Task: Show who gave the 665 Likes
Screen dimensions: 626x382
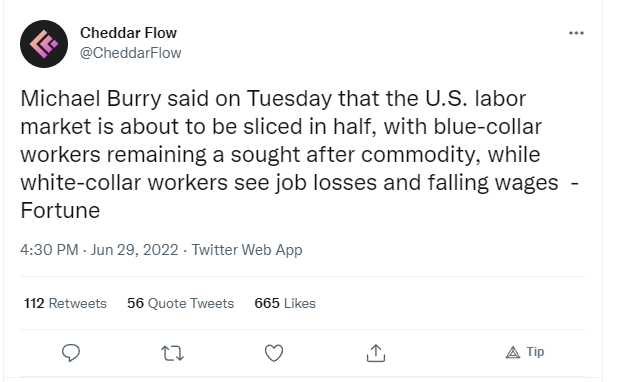Action: [285, 303]
